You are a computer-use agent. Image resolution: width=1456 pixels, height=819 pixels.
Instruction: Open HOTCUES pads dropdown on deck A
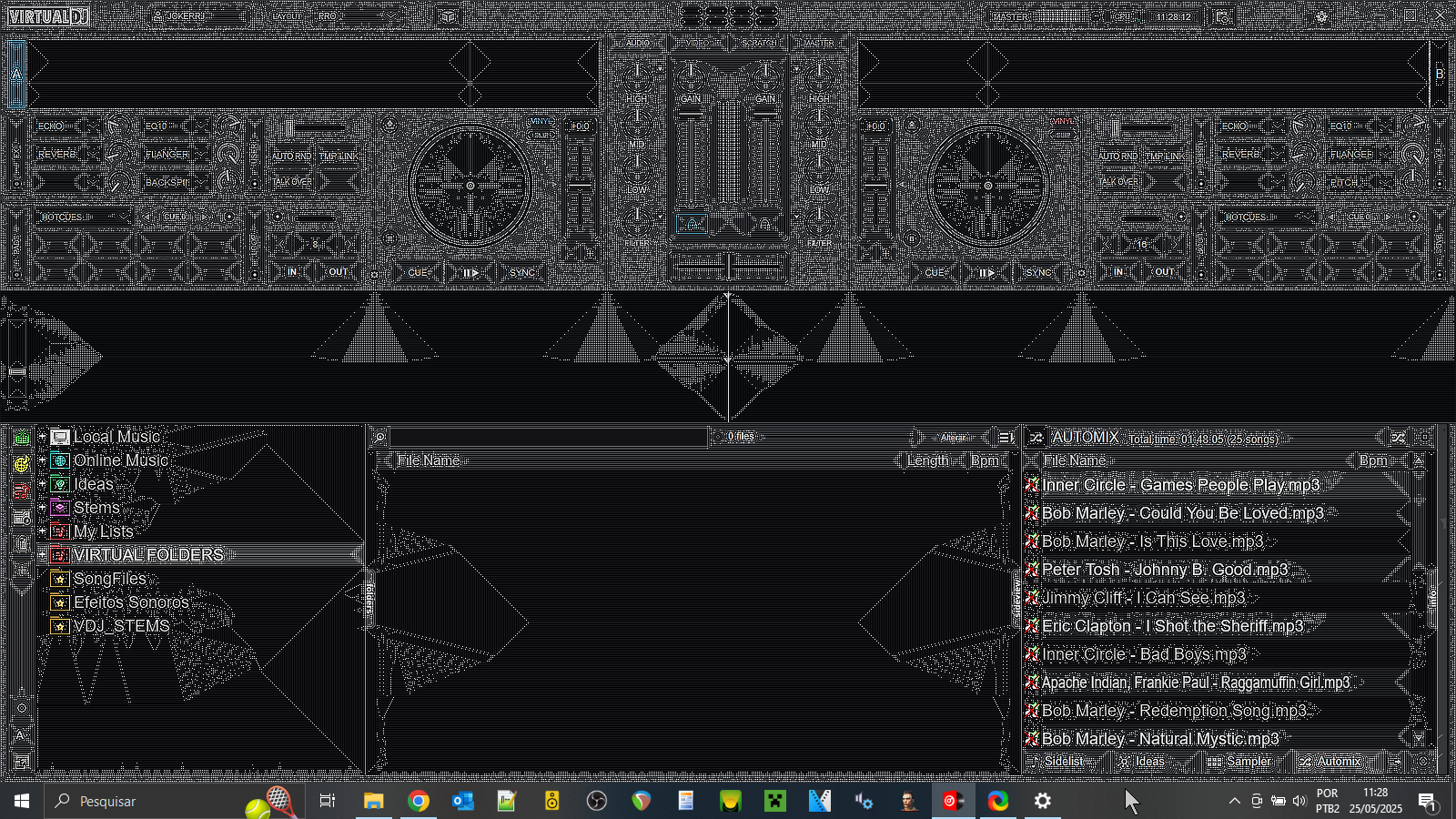tap(85, 217)
